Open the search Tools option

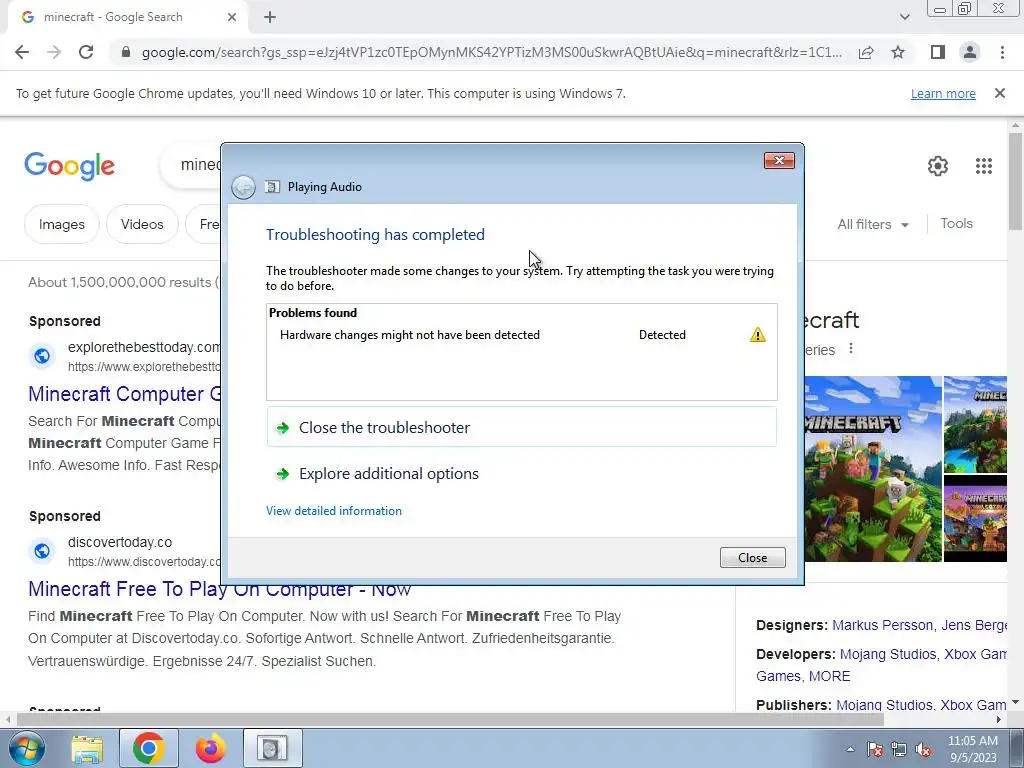(956, 223)
